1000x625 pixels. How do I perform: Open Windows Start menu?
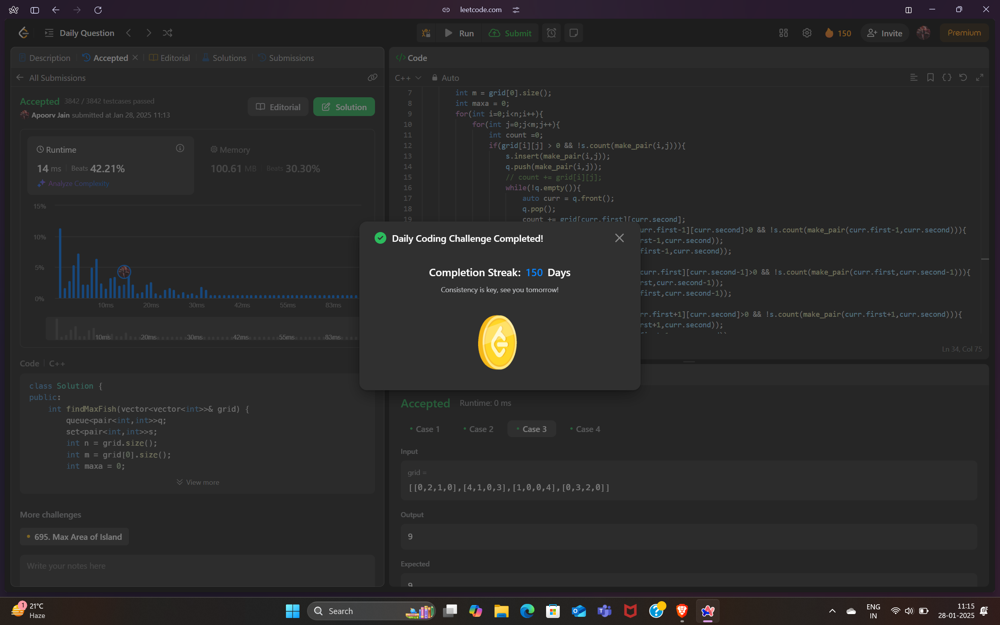[292, 611]
